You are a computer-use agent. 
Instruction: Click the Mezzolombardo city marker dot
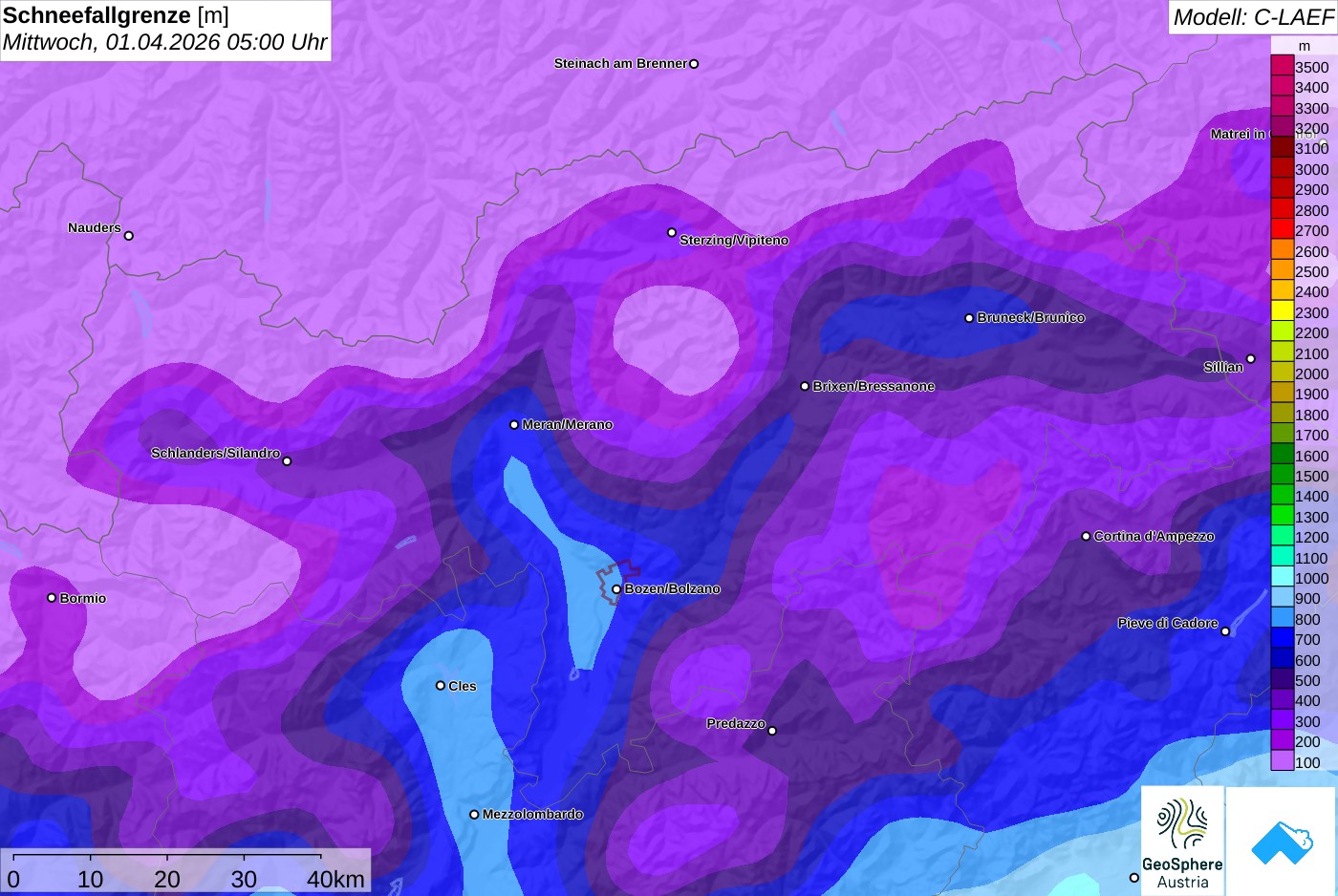tap(474, 815)
